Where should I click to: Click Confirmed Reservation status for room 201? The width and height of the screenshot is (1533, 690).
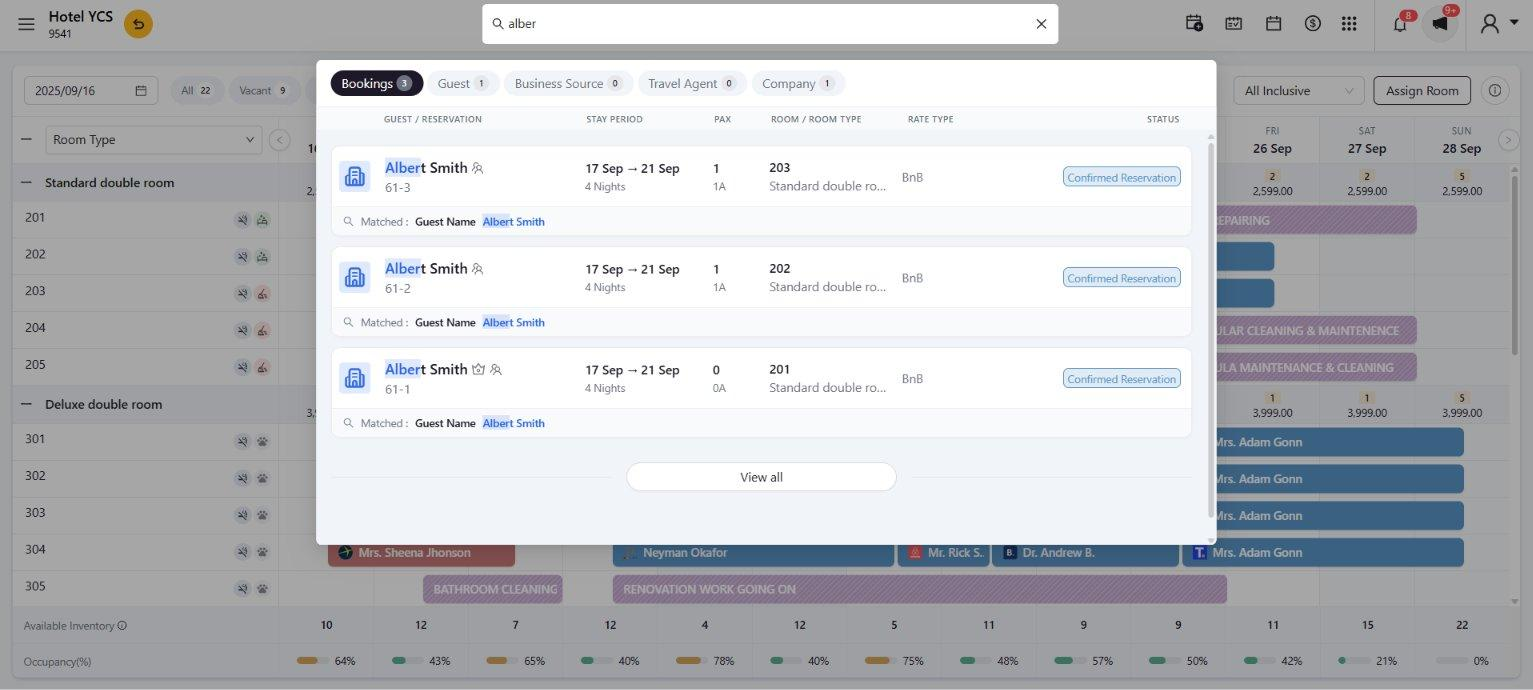[1121, 379]
